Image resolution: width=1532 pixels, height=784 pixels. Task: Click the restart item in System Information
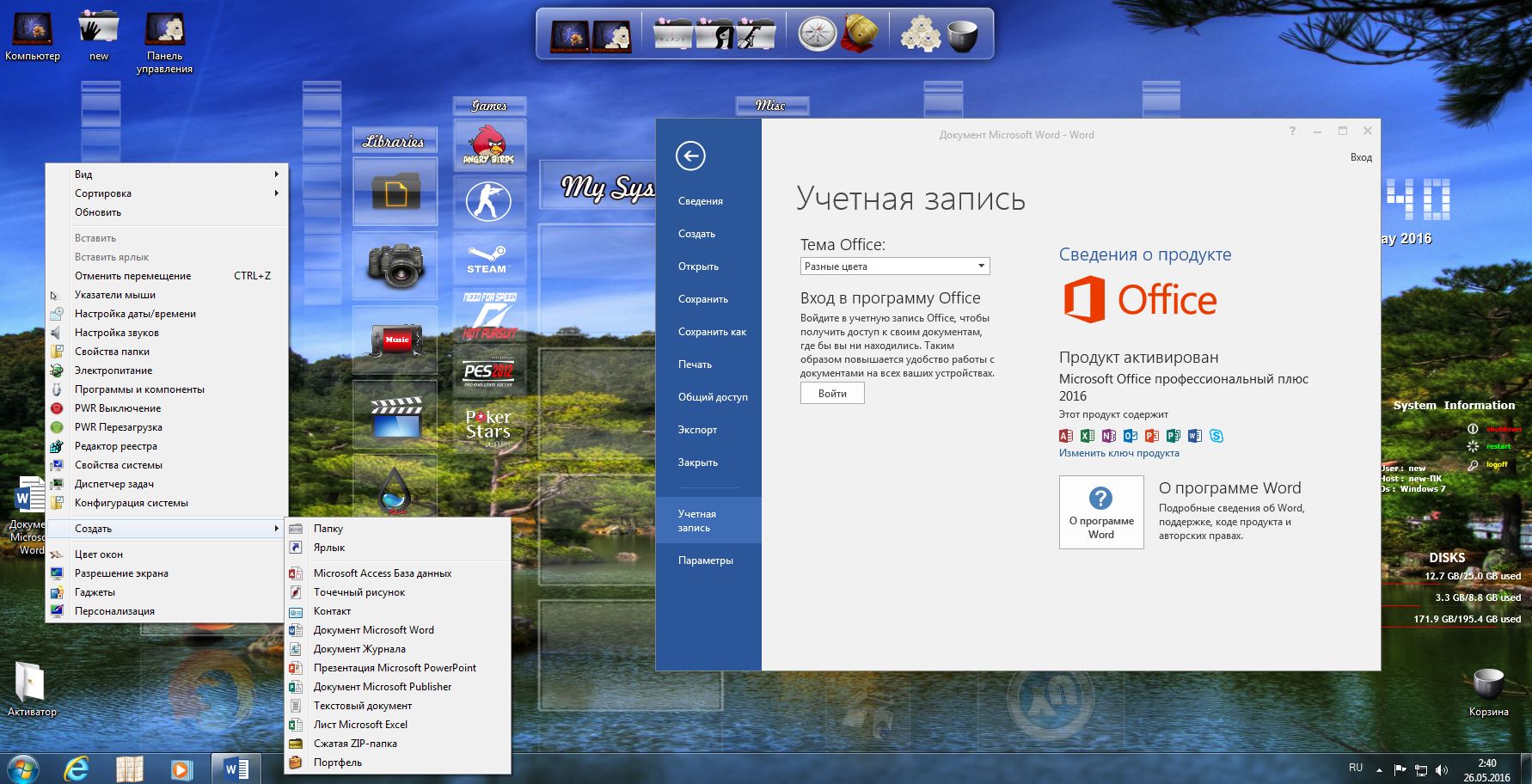tap(1498, 446)
